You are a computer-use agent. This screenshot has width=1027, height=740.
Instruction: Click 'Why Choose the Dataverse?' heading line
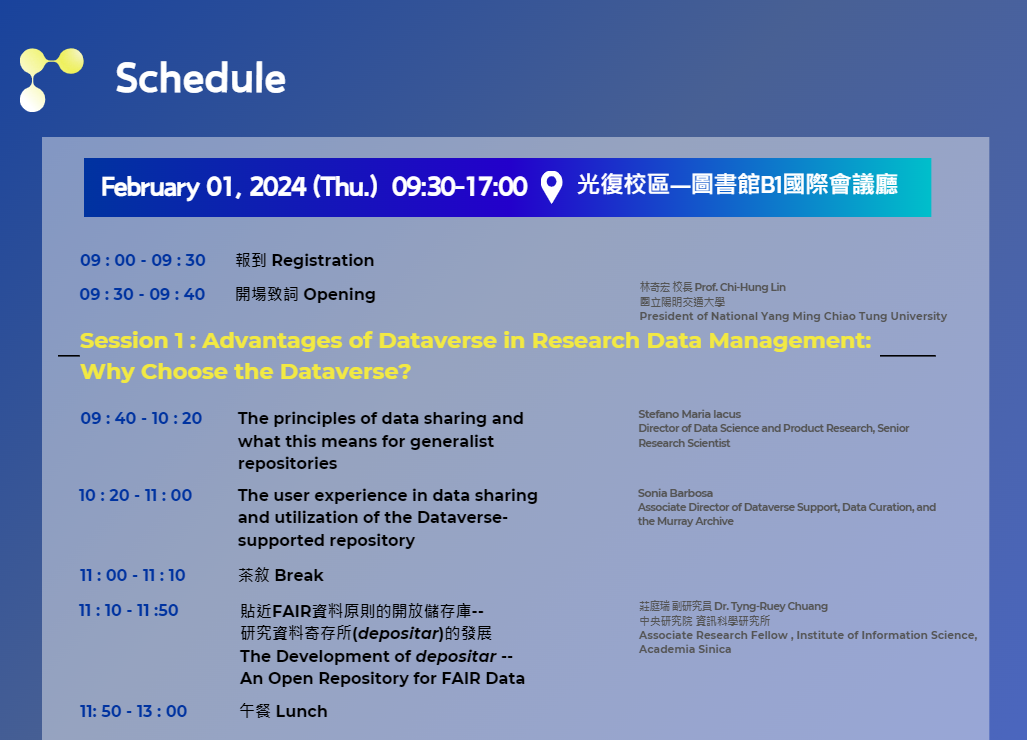[x=246, y=371]
